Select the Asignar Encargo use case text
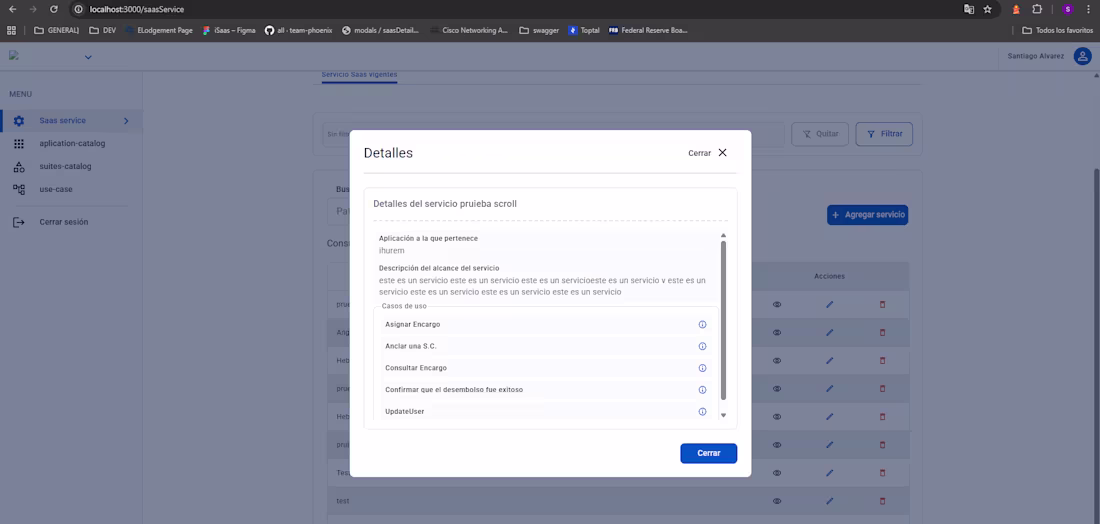 point(412,324)
